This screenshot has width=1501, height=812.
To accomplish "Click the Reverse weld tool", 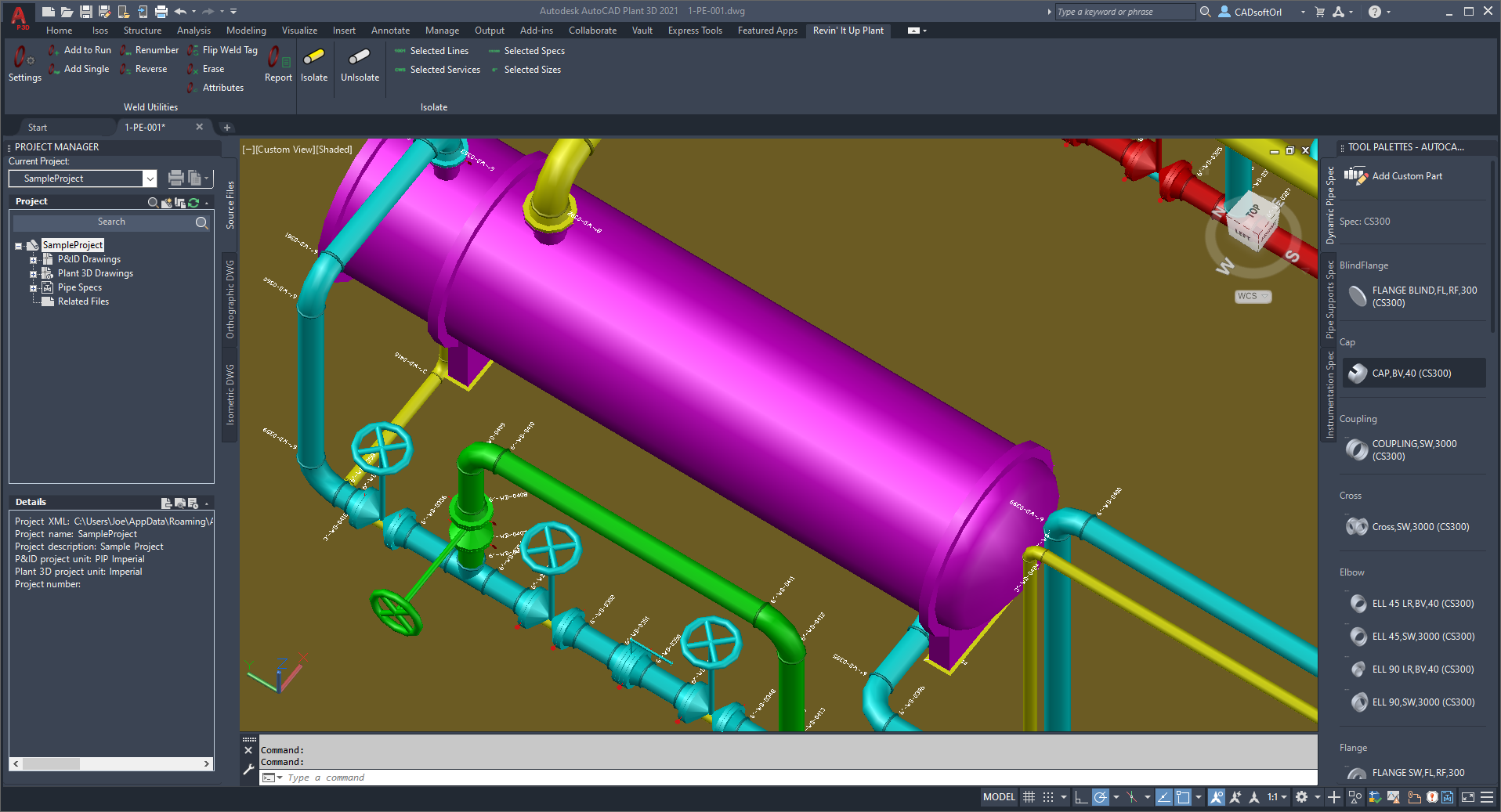I will pos(143,69).
